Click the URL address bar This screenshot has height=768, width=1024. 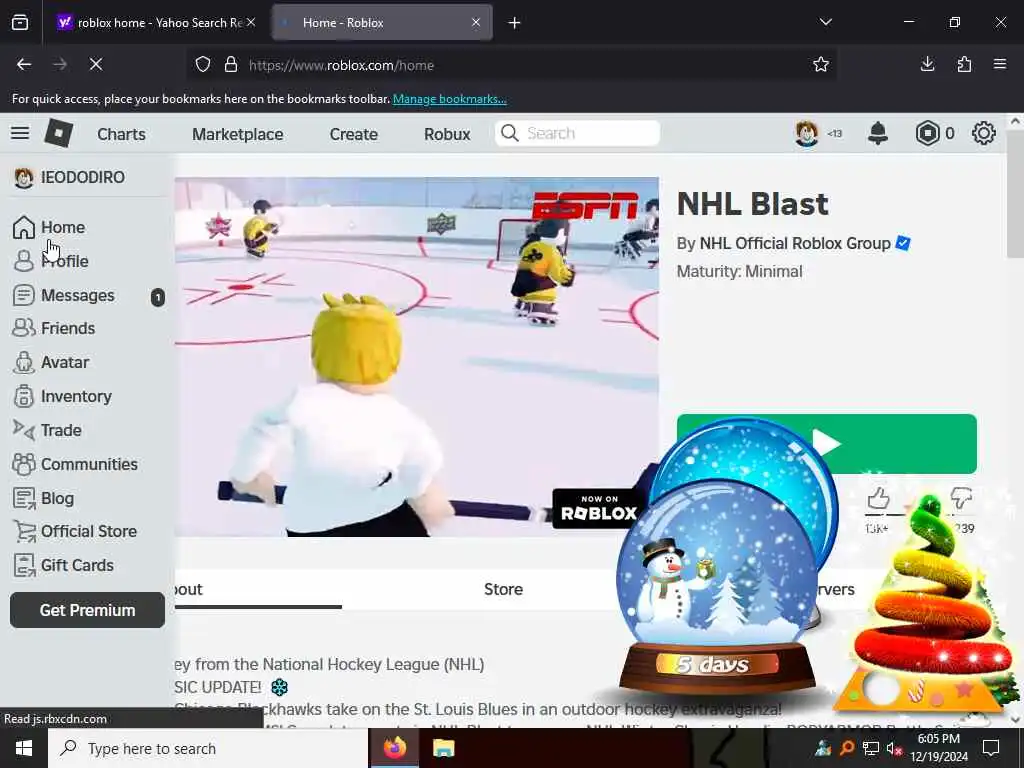coord(509,65)
